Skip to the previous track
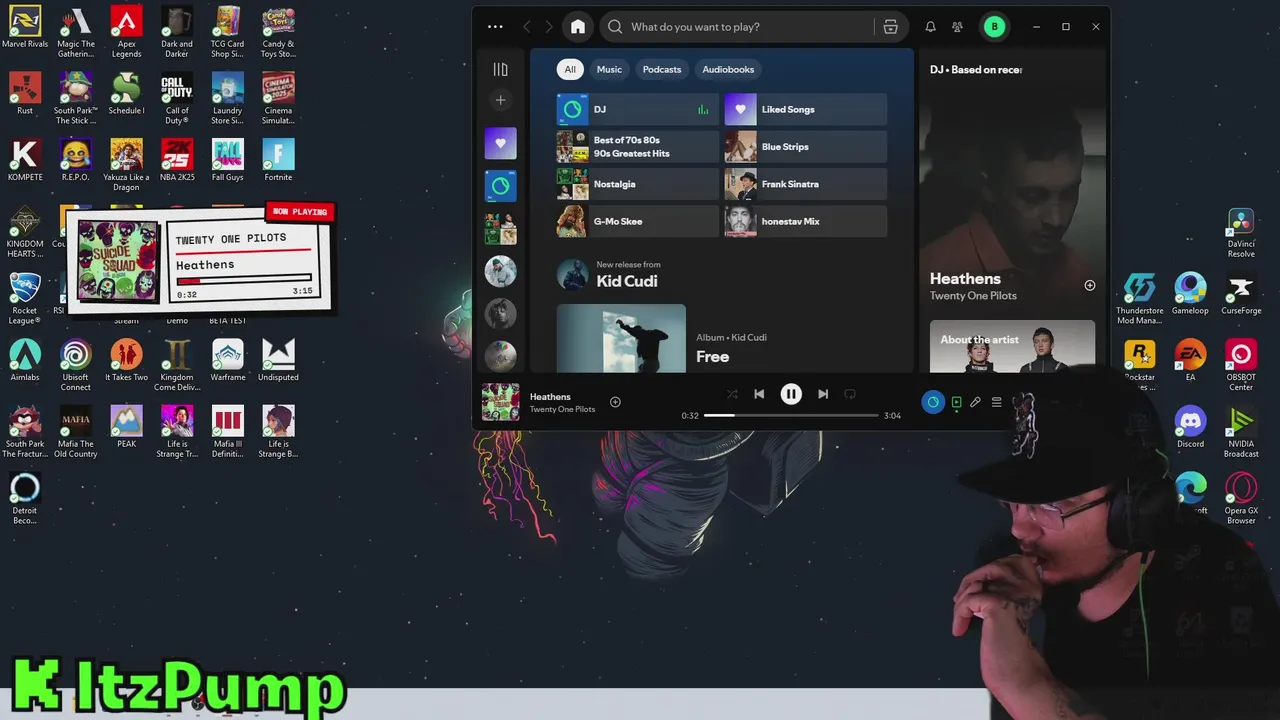Image resolution: width=1280 pixels, height=720 pixels. (x=759, y=394)
